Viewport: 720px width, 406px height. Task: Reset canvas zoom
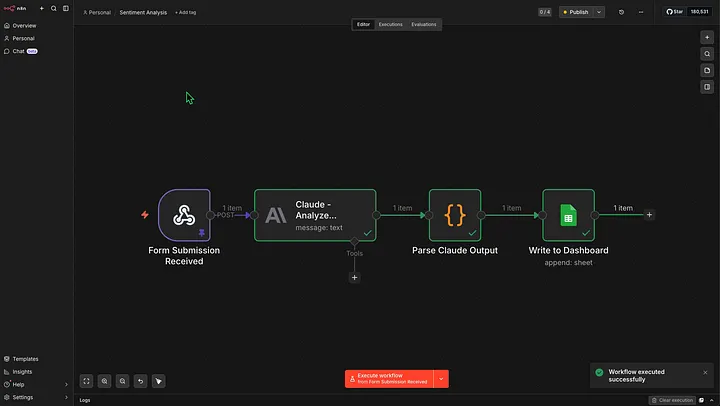tap(141, 381)
